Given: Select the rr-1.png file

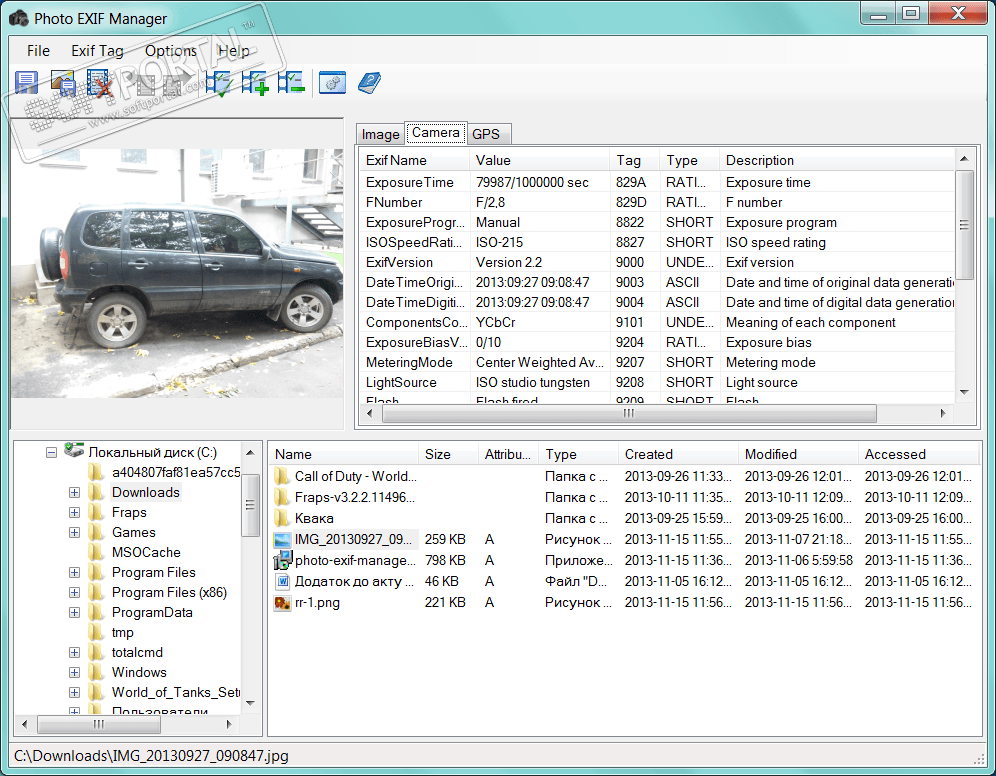Looking at the screenshot, I should [x=317, y=602].
